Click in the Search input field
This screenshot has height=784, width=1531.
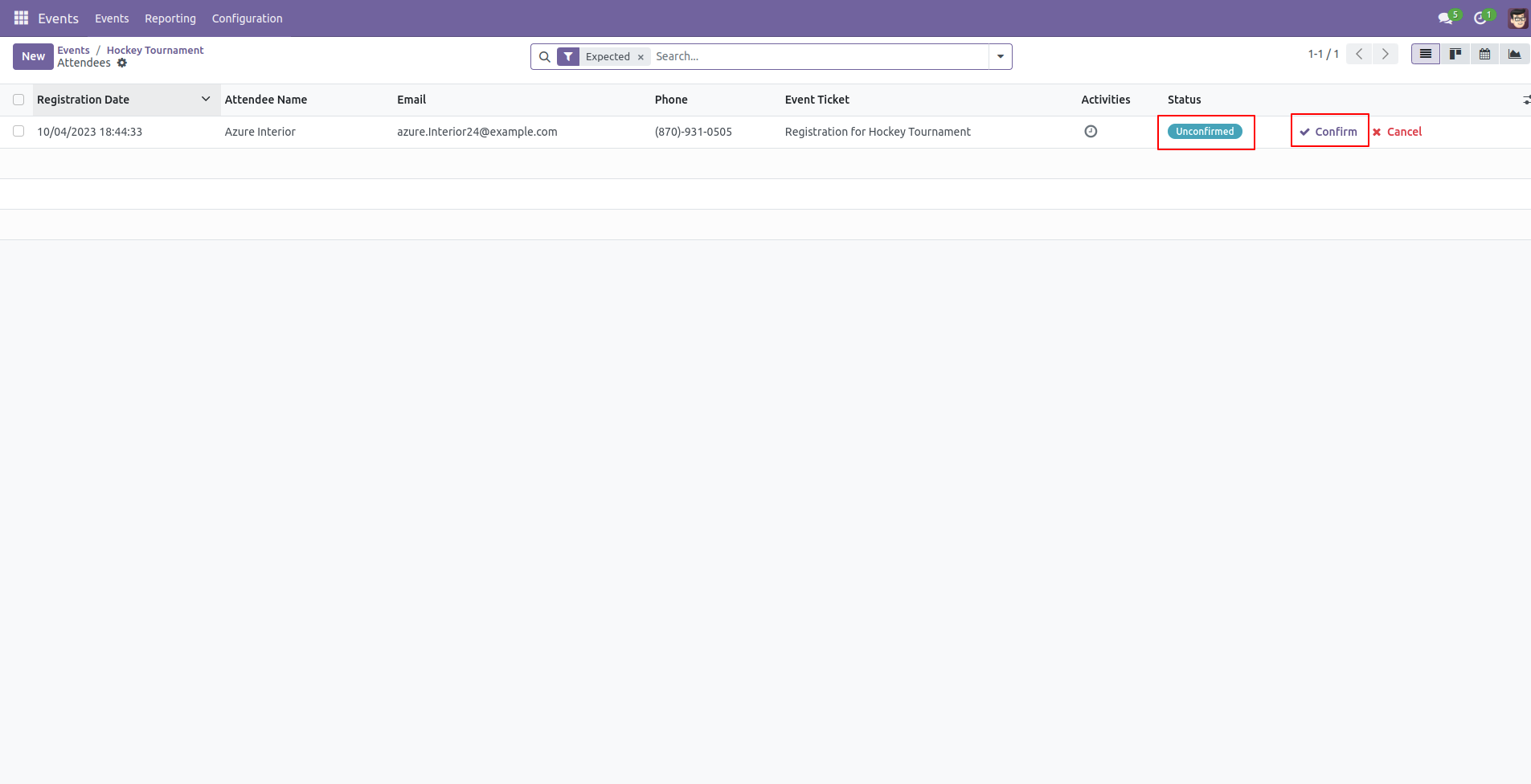pos(820,56)
